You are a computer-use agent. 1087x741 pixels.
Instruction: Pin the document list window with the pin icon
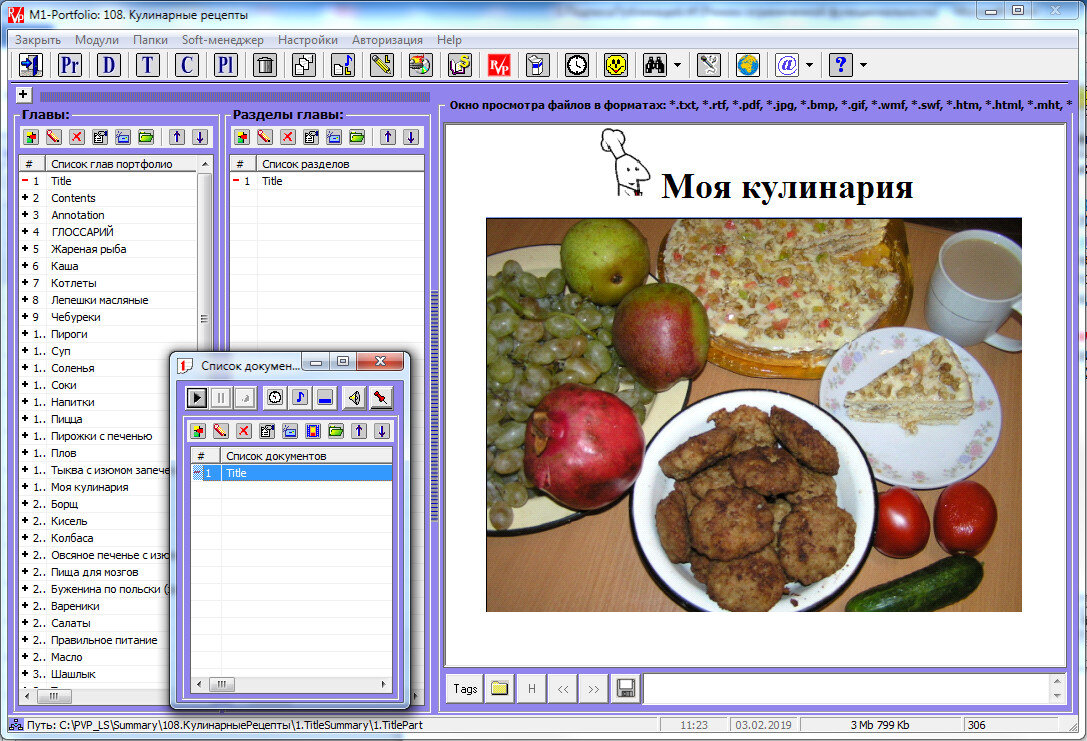(x=381, y=397)
